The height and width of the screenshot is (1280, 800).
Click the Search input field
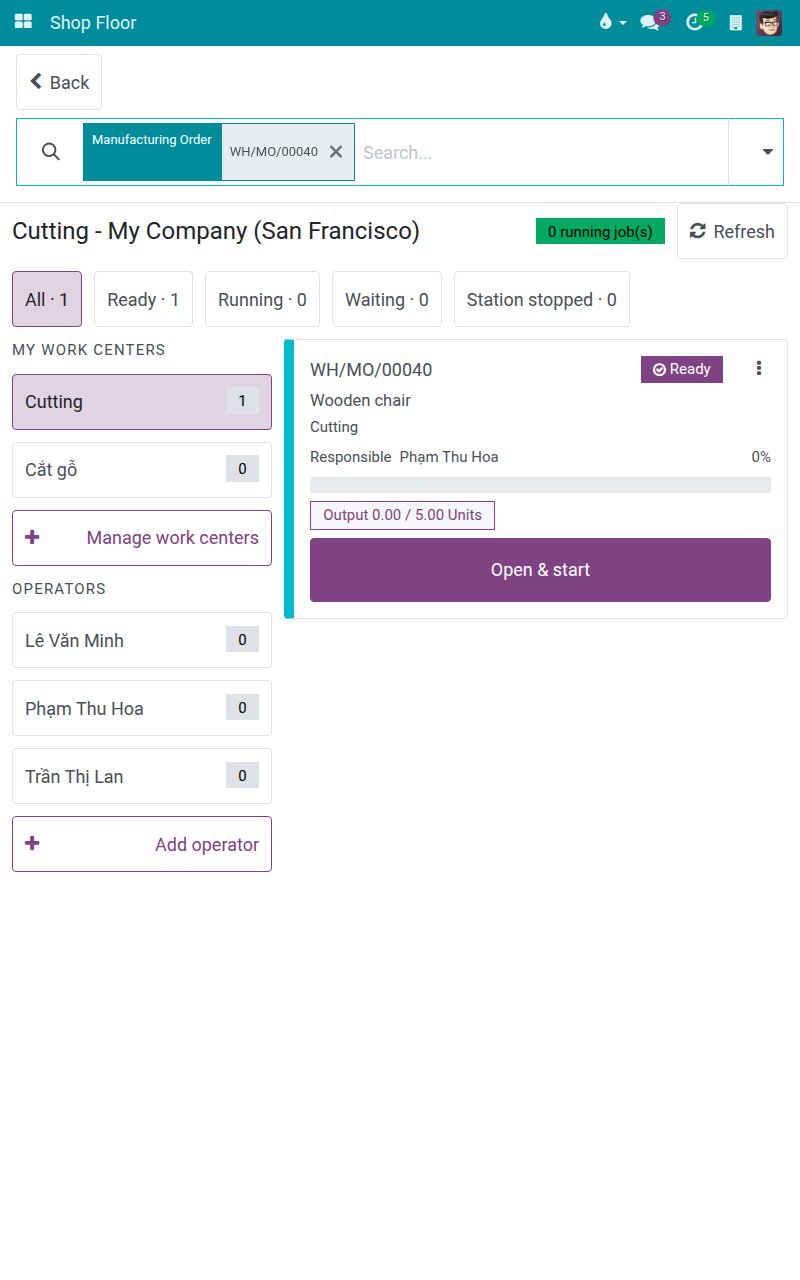pyautogui.click(x=541, y=152)
